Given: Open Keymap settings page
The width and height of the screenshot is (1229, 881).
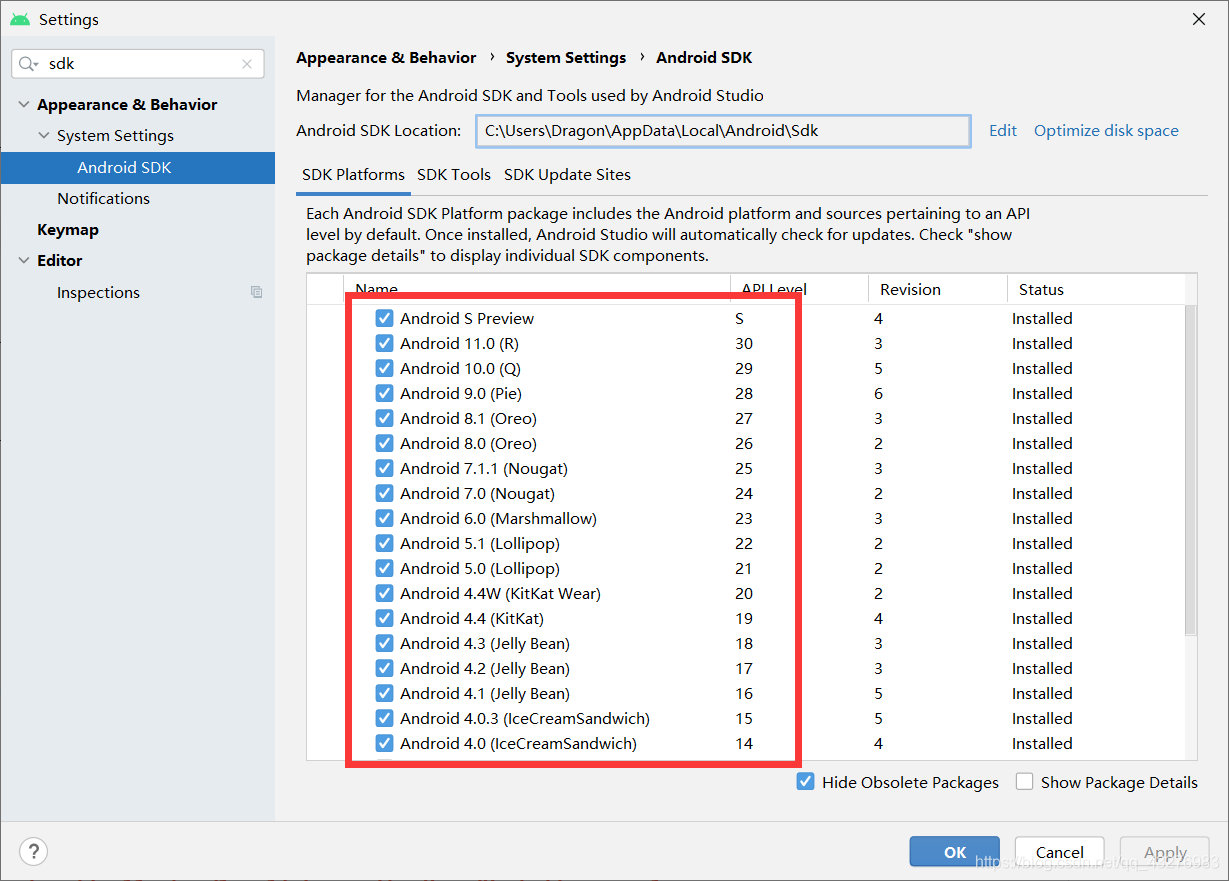Looking at the screenshot, I should coord(68,229).
